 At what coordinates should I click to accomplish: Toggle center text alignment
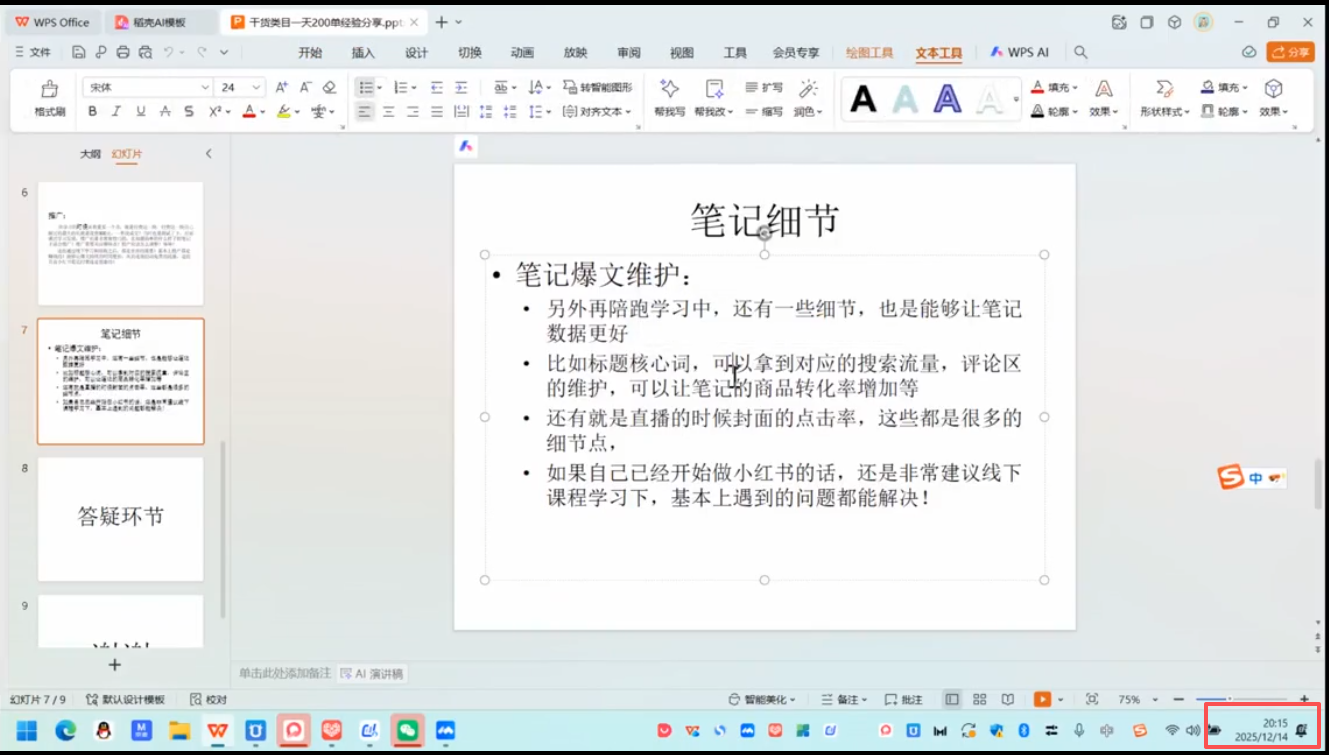coord(388,111)
